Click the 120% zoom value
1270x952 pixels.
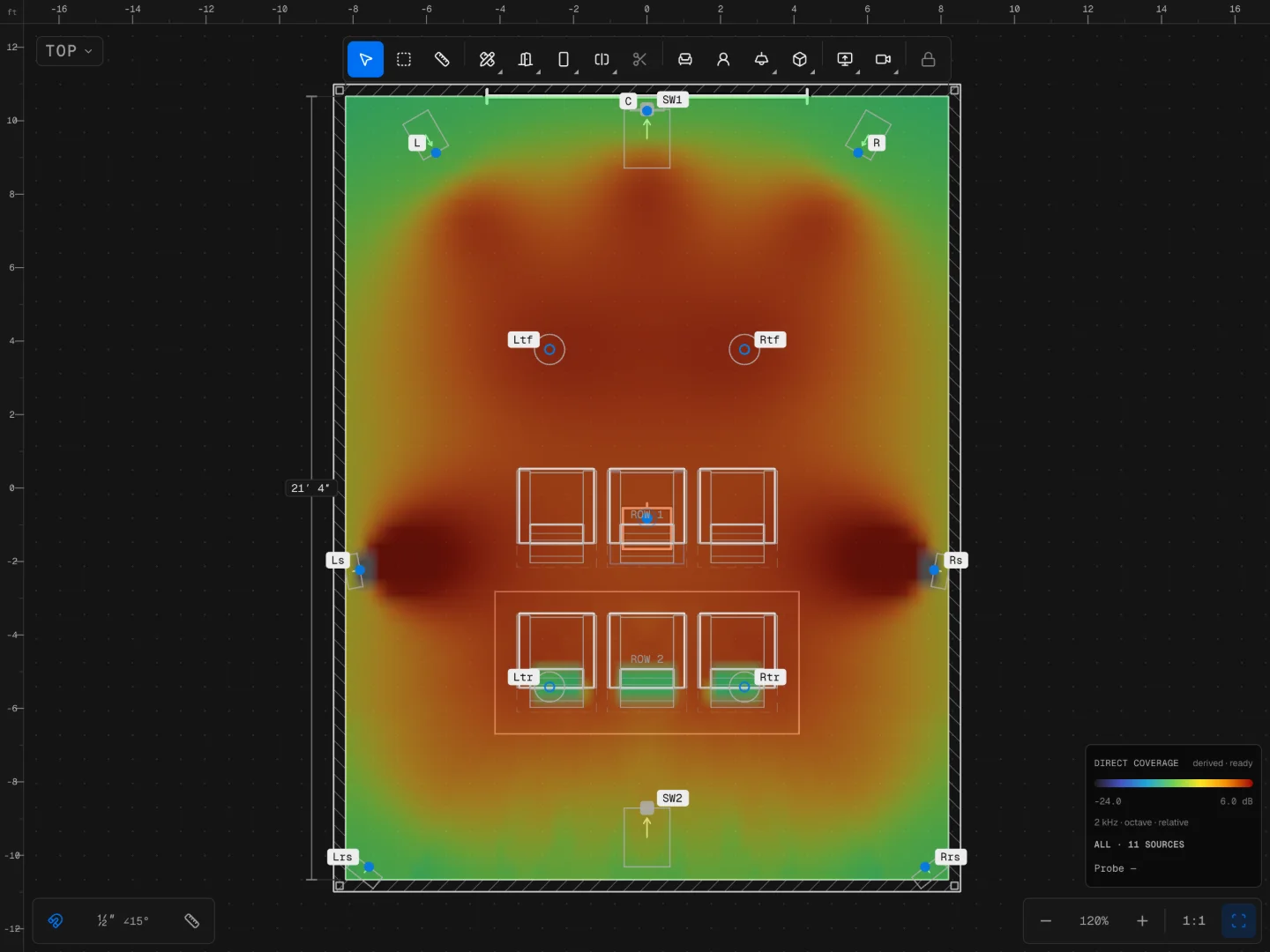point(1094,920)
